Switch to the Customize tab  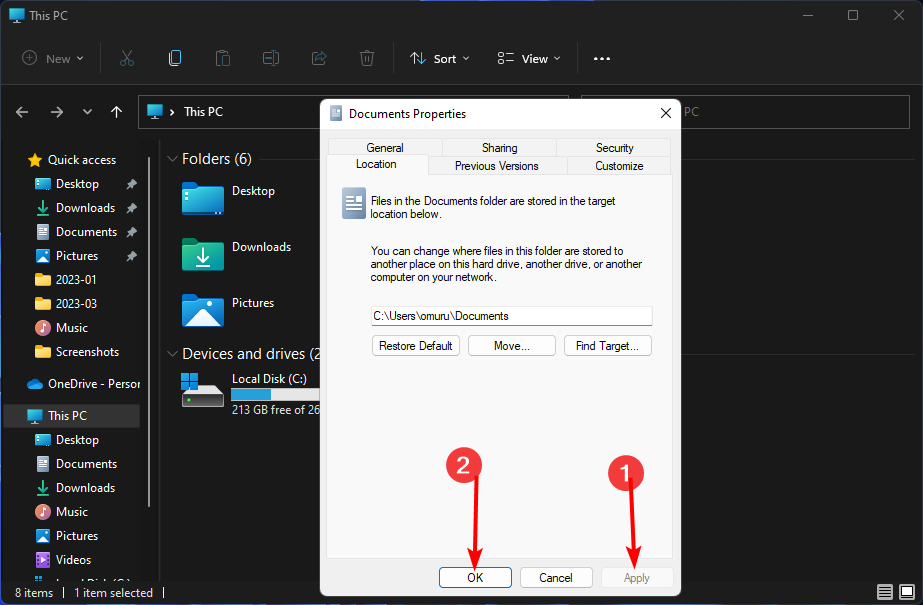(619, 165)
